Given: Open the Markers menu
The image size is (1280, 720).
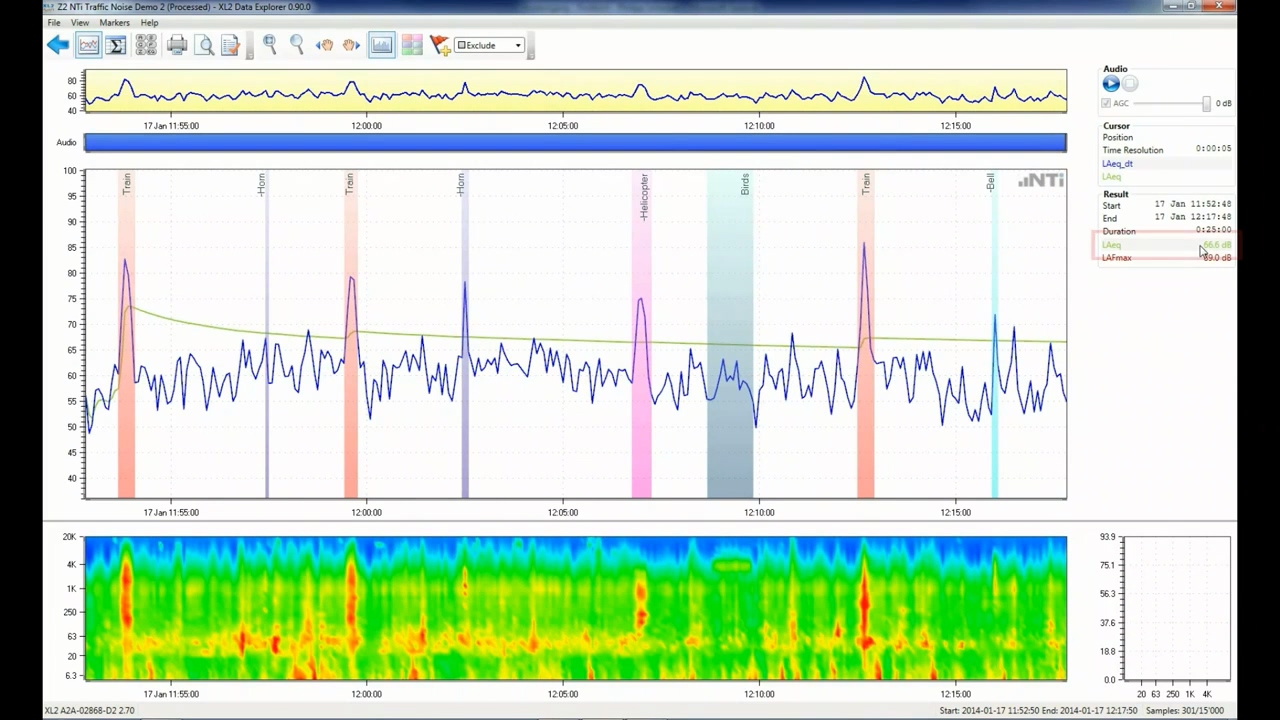Looking at the screenshot, I should tap(114, 22).
